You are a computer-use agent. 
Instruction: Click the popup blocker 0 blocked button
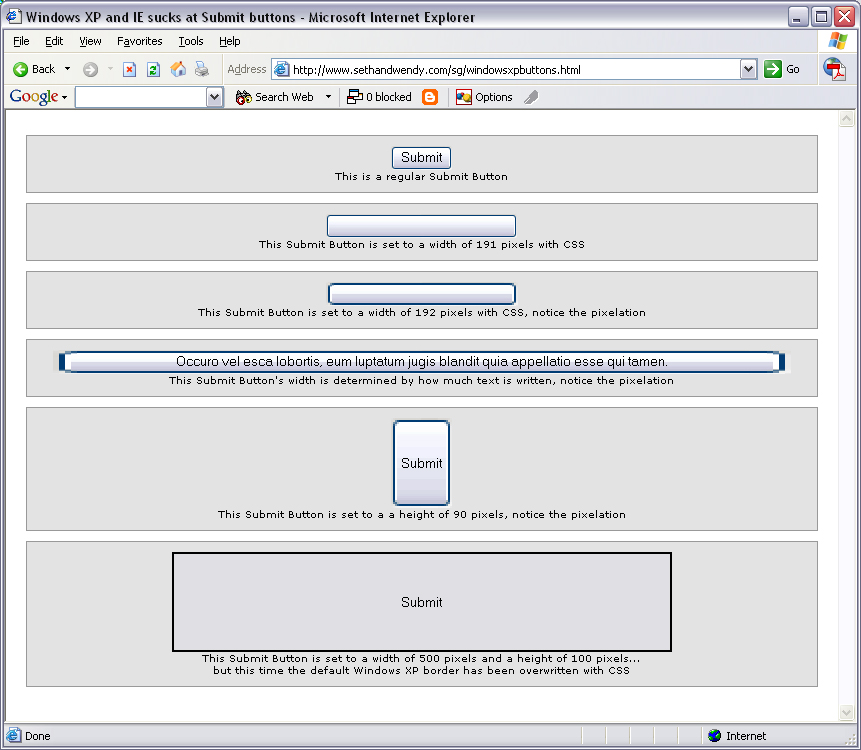pyautogui.click(x=379, y=97)
